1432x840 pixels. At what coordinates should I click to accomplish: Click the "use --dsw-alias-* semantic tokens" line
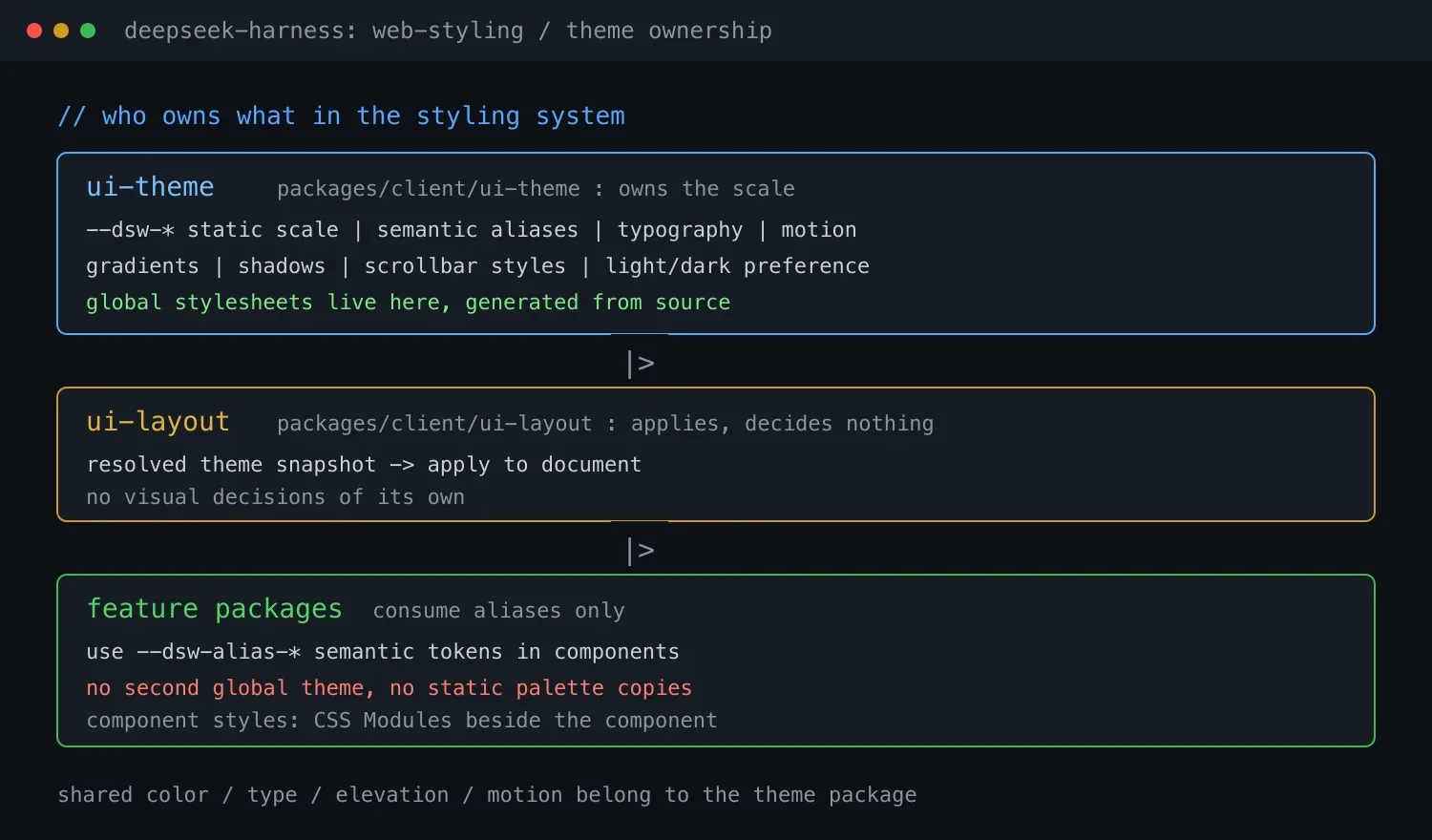(x=383, y=652)
